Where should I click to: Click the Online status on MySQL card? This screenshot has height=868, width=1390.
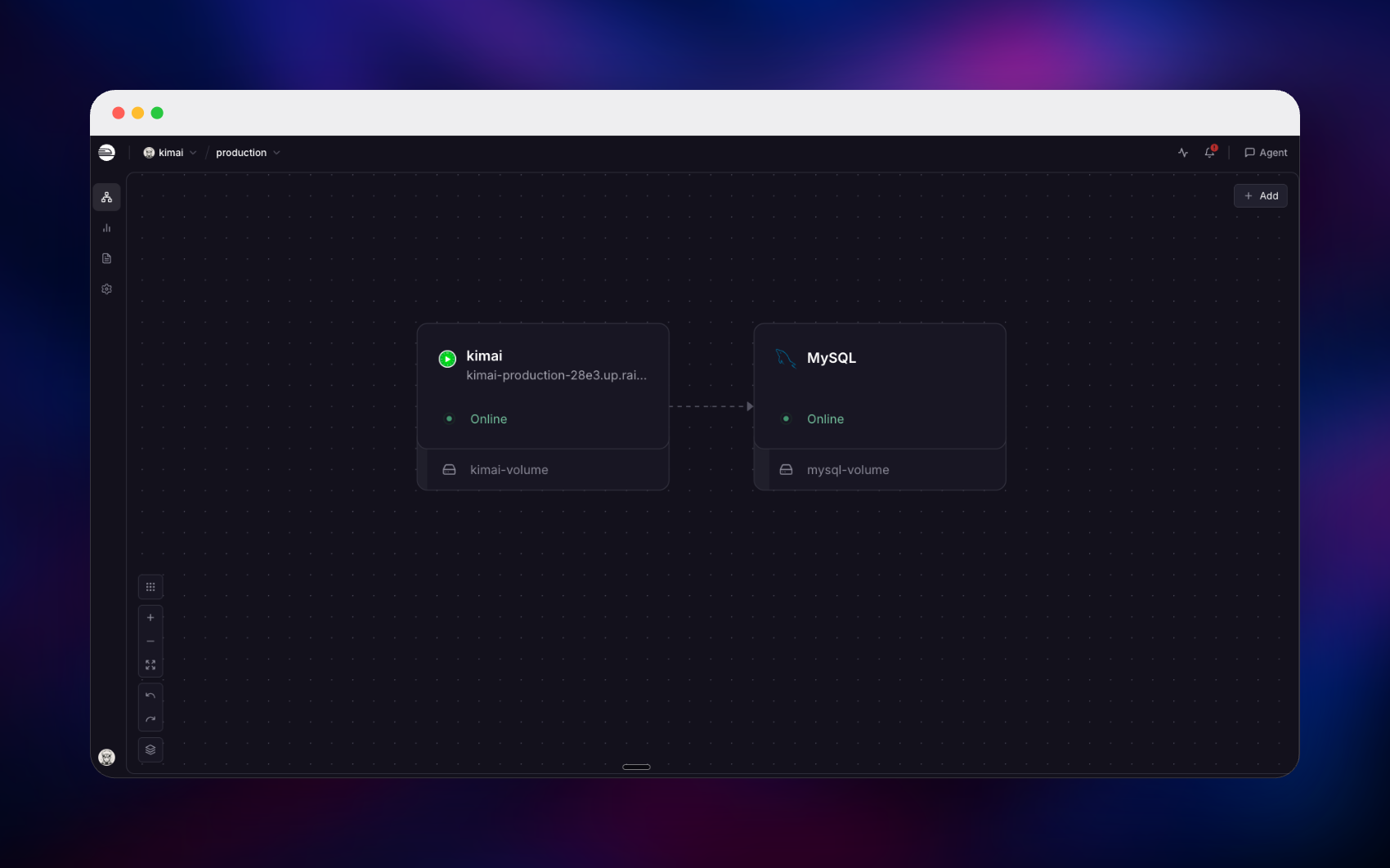pyautogui.click(x=826, y=419)
